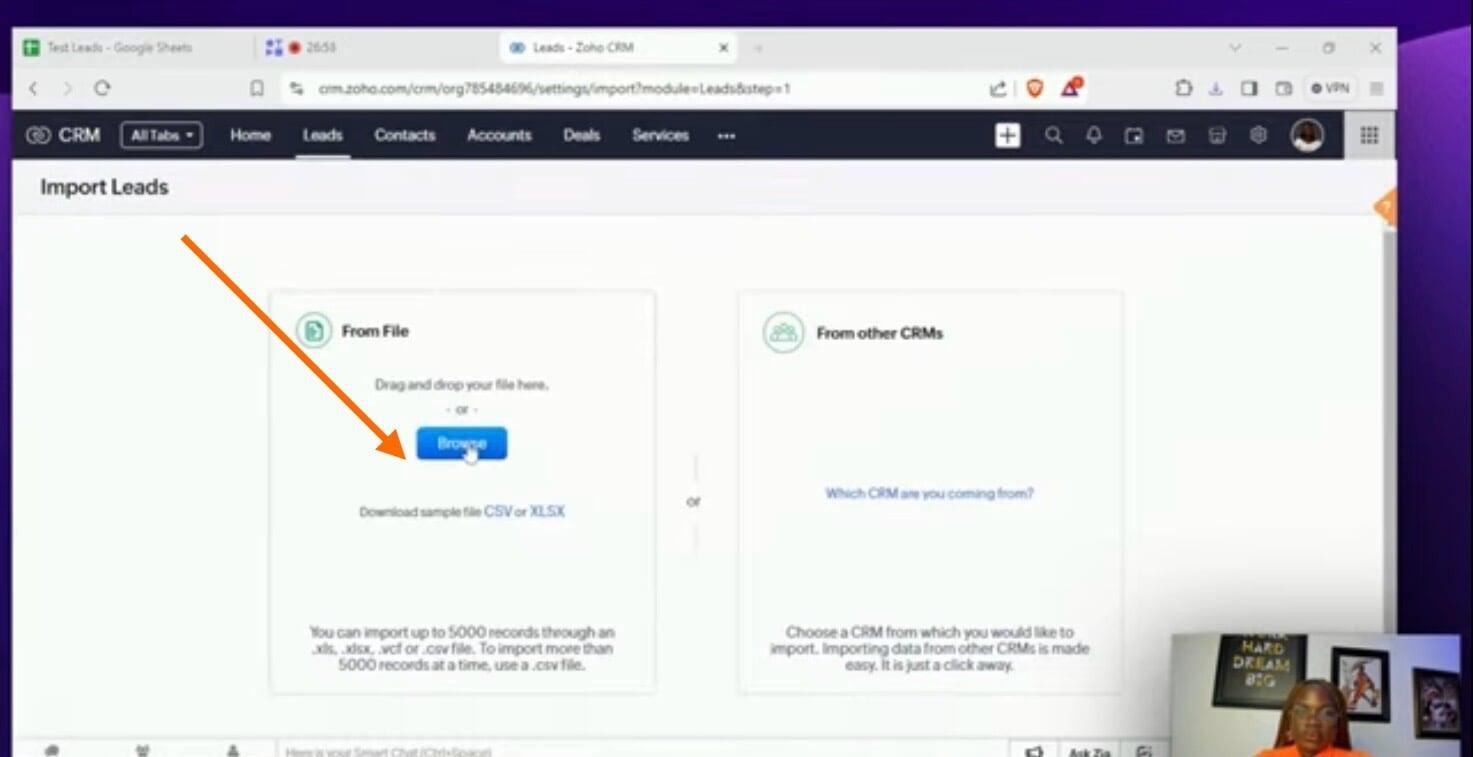Open the Deals module tab
This screenshot has width=1473, height=757.
pyautogui.click(x=581, y=135)
